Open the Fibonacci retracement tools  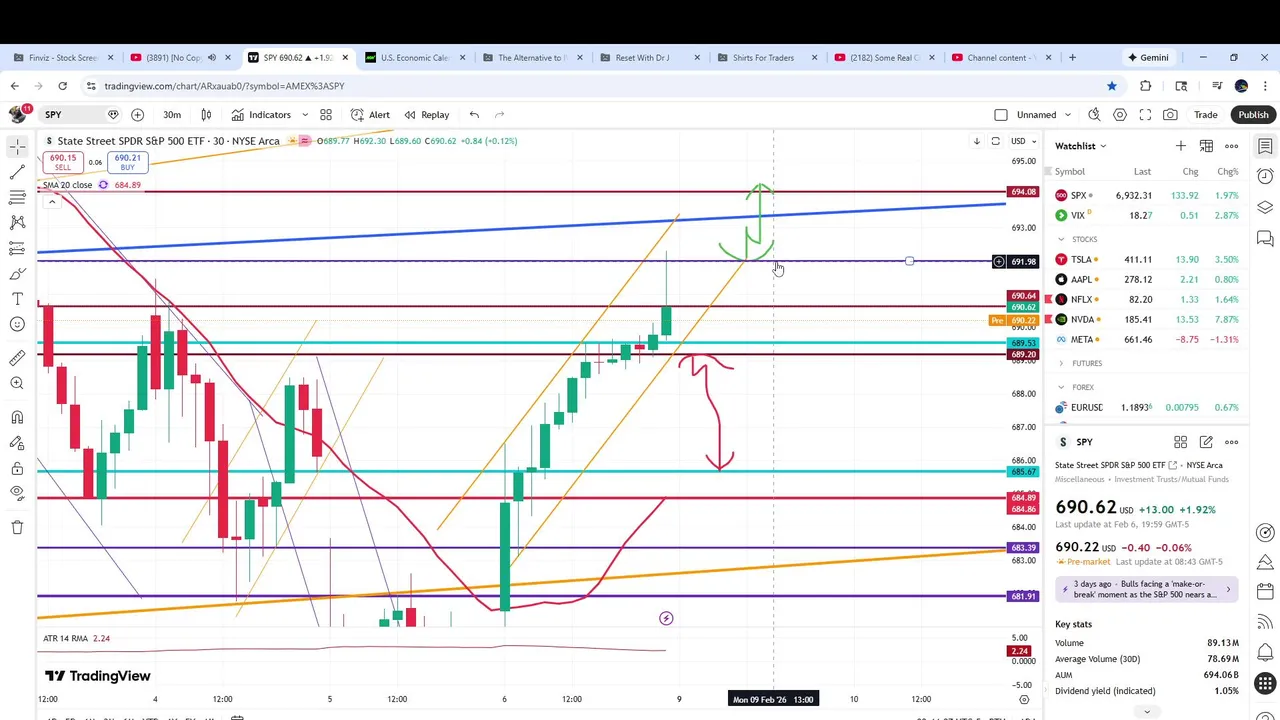click(x=17, y=198)
